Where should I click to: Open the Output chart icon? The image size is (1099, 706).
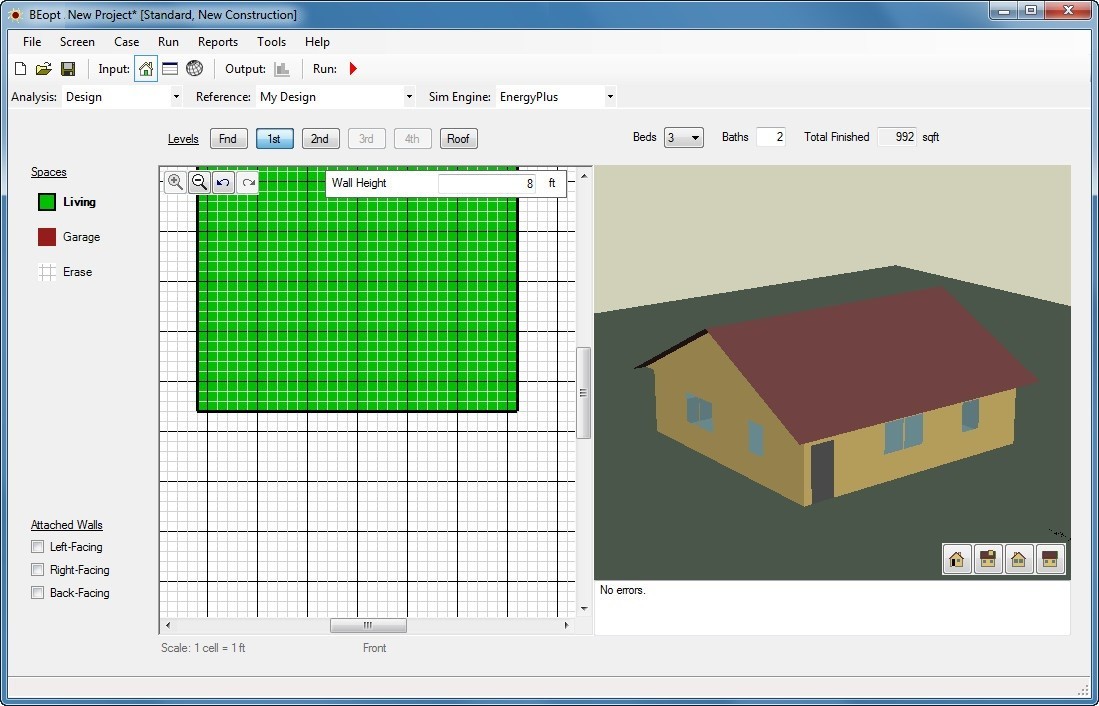click(x=282, y=69)
